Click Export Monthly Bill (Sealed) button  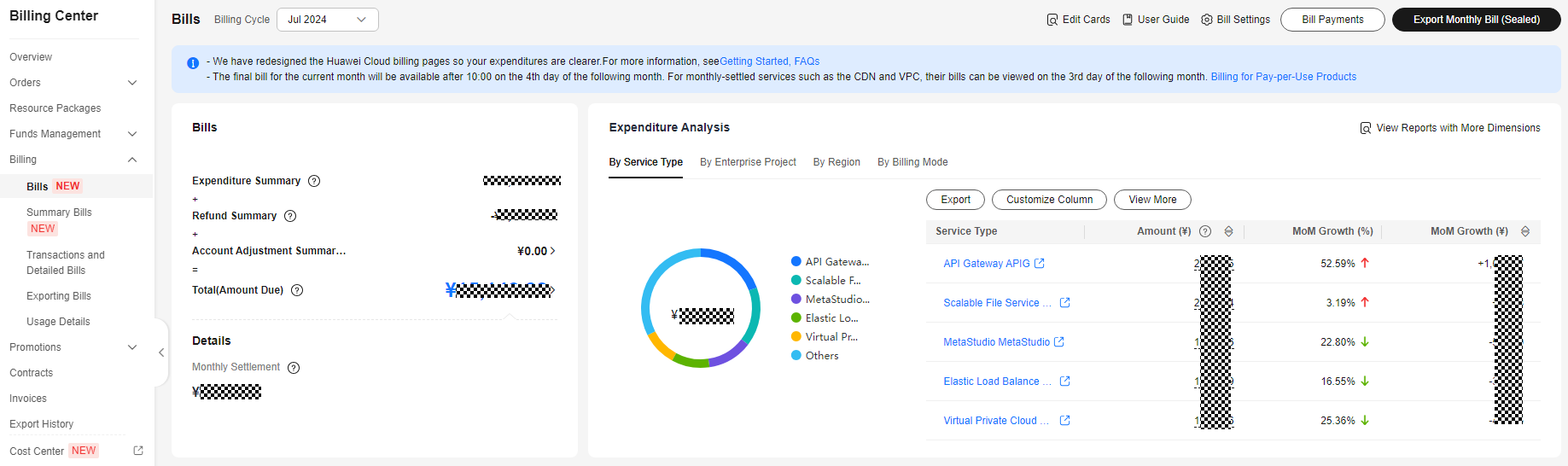click(x=1477, y=20)
